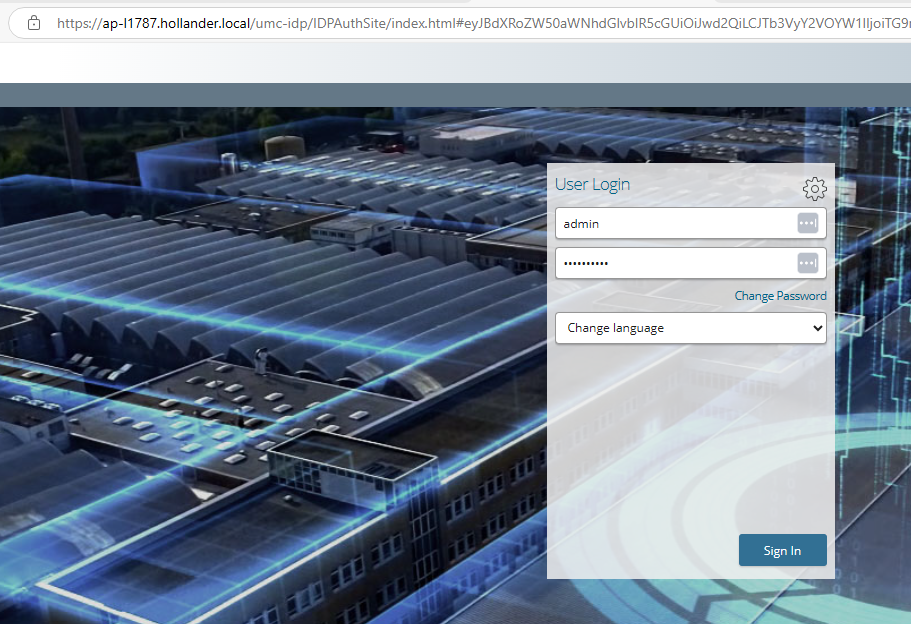Open login settings gear icon

(815, 189)
